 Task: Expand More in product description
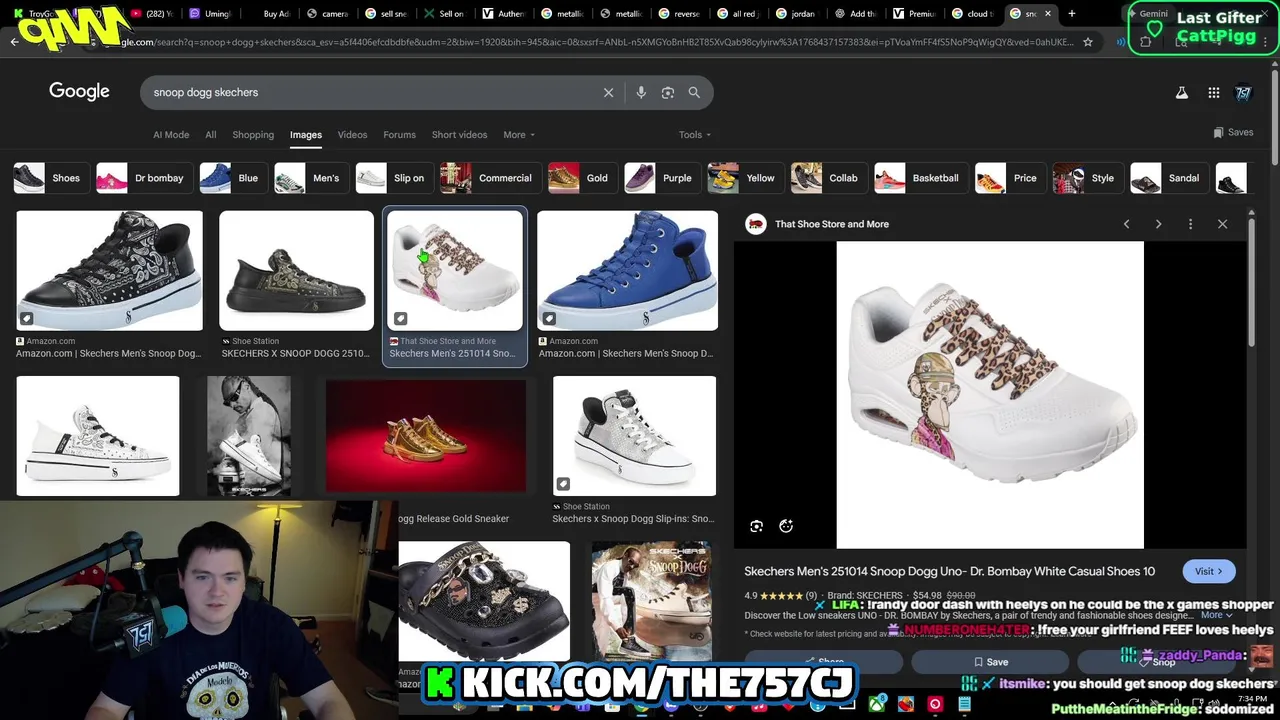click(1216, 615)
